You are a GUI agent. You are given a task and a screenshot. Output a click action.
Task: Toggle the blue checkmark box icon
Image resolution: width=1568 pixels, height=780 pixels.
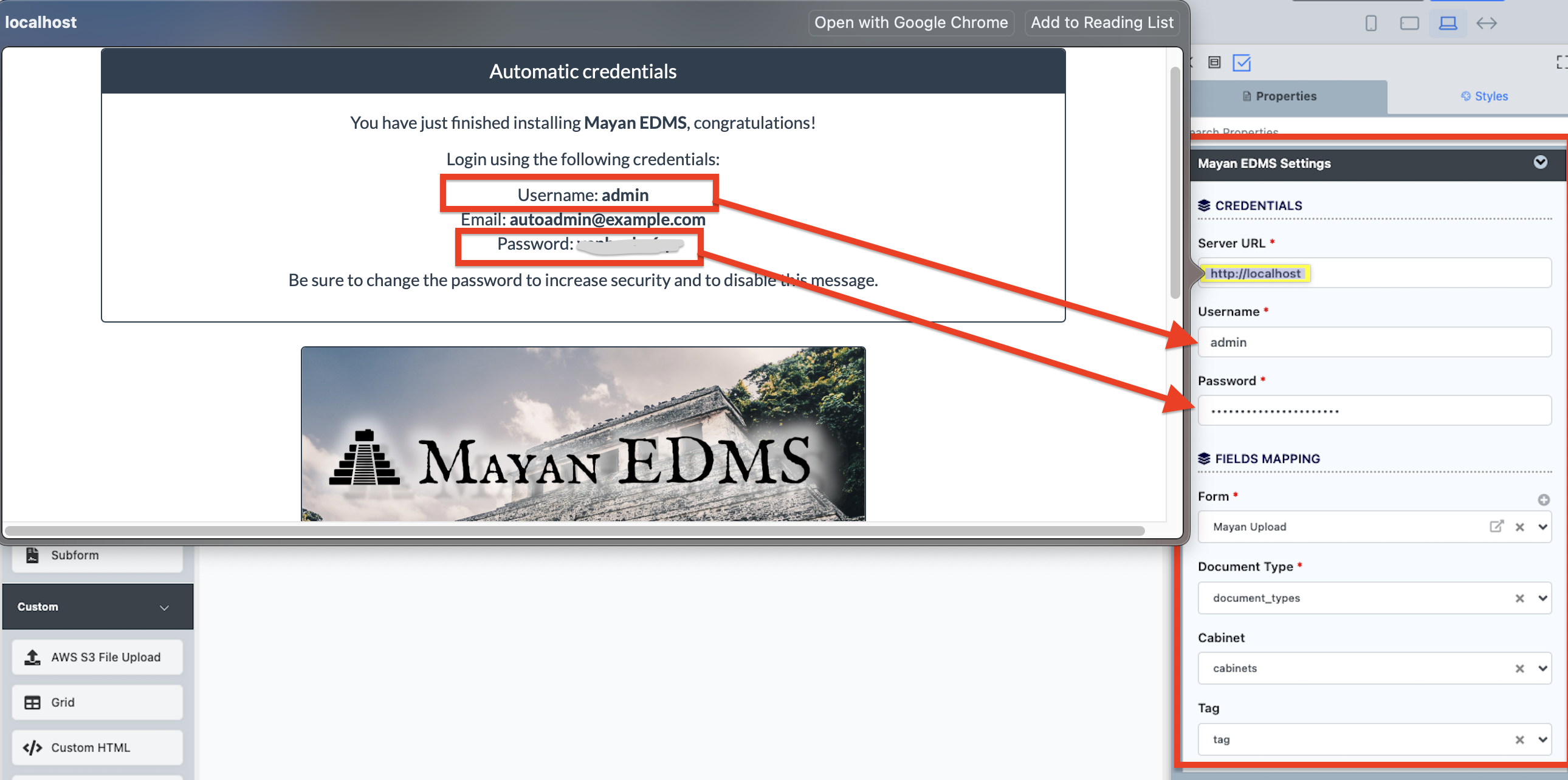[1241, 63]
